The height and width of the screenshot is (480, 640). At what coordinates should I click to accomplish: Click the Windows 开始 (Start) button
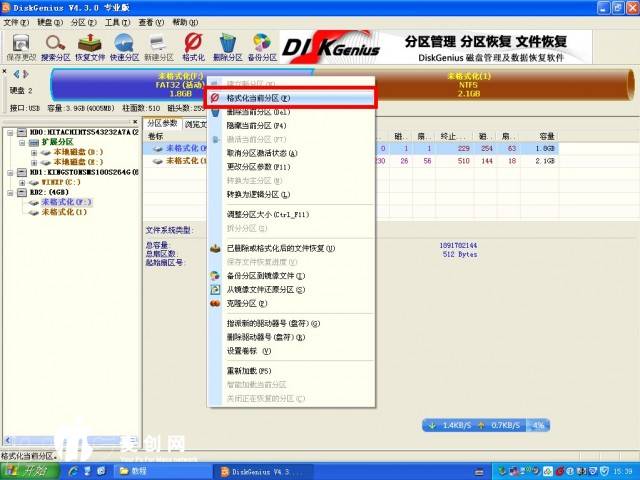28,470
